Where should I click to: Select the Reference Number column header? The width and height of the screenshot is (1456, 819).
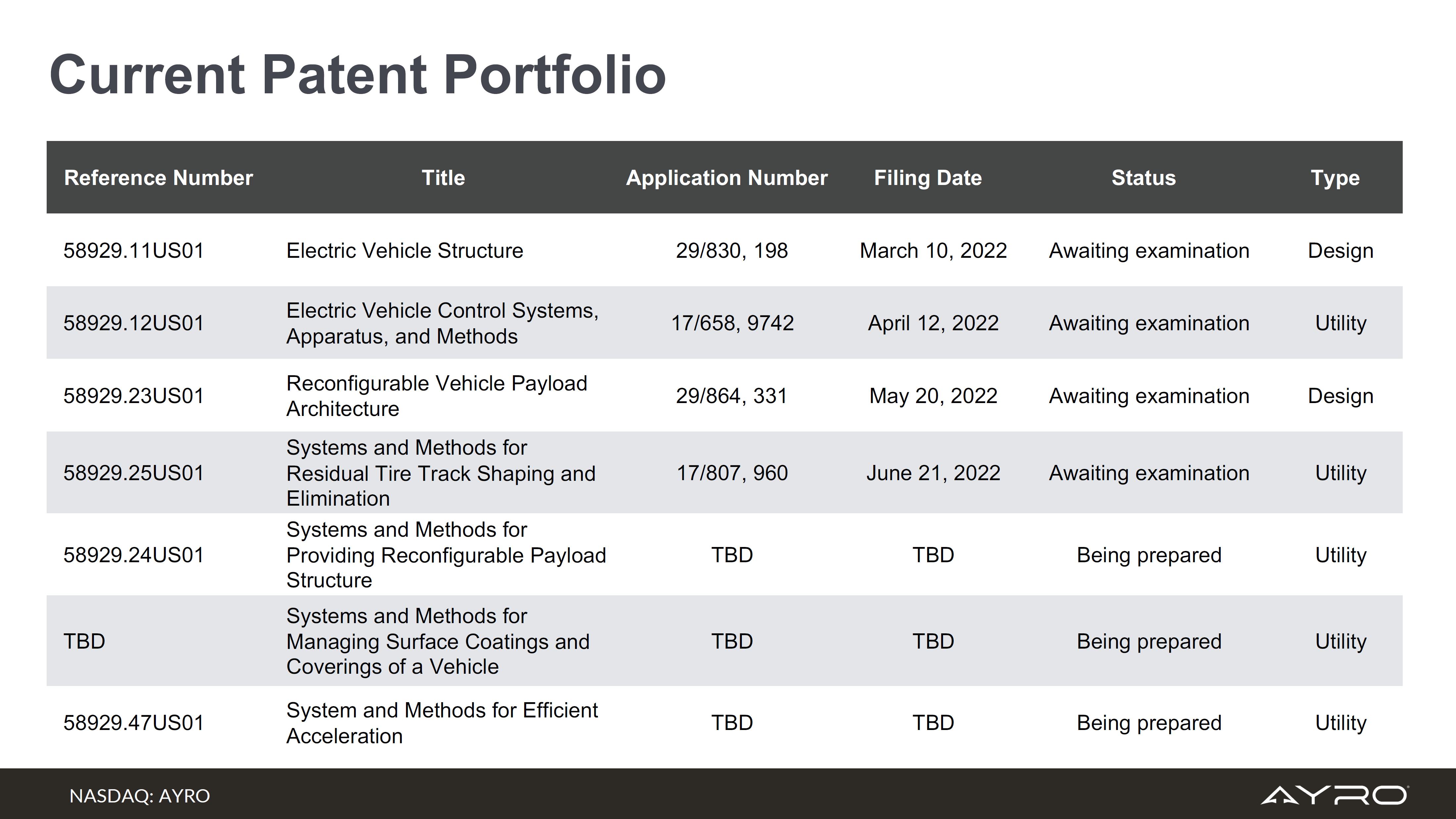[158, 178]
